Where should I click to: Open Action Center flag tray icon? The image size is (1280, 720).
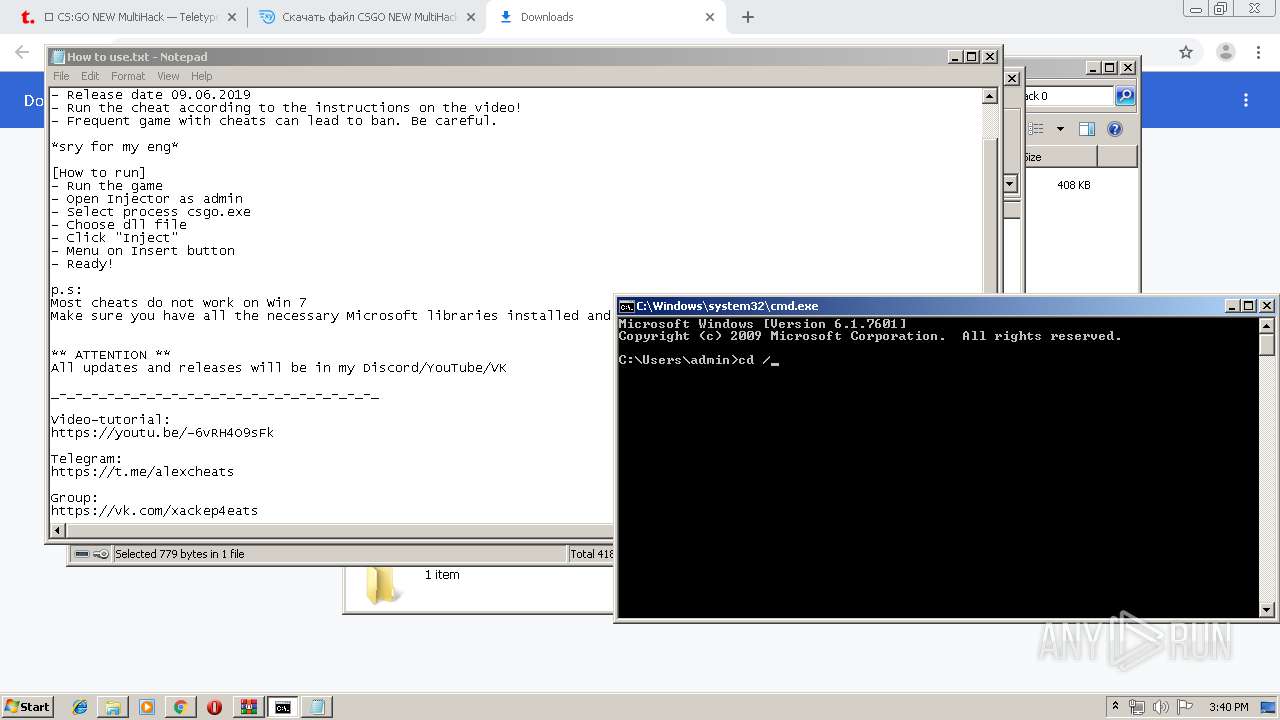click(x=1184, y=707)
